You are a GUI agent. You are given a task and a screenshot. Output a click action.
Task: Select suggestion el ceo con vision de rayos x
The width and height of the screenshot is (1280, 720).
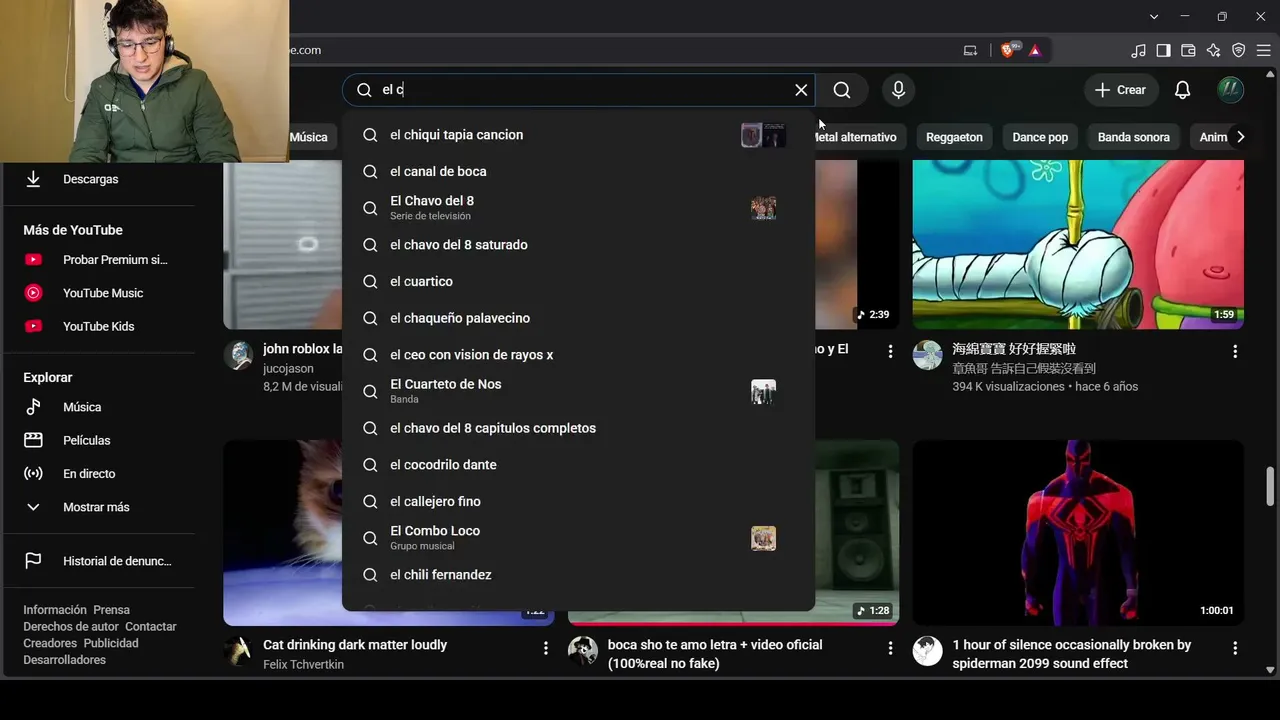pos(578,355)
